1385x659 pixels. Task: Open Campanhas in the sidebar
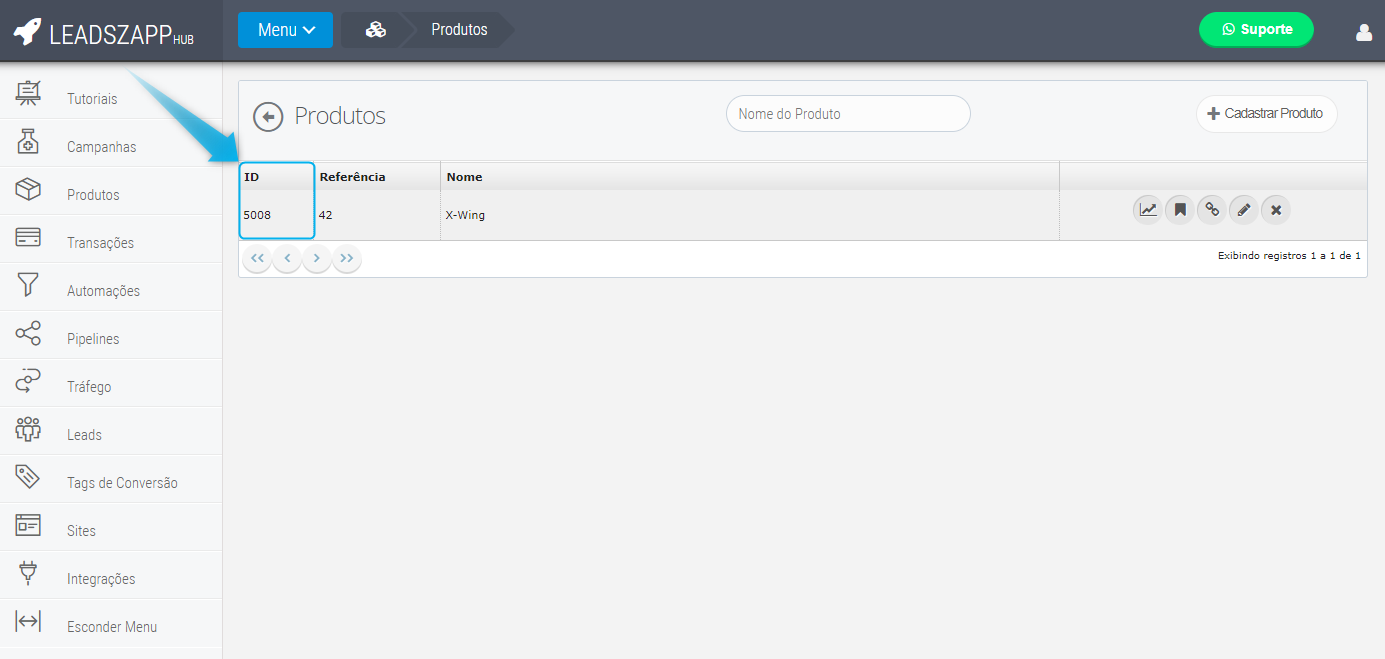(101, 147)
